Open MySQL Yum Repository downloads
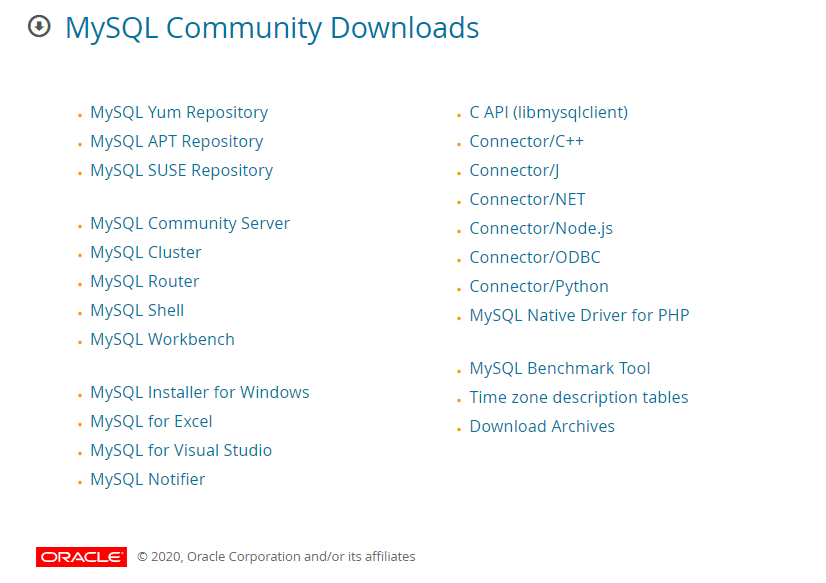This screenshot has height=583, width=826. coord(178,112)
